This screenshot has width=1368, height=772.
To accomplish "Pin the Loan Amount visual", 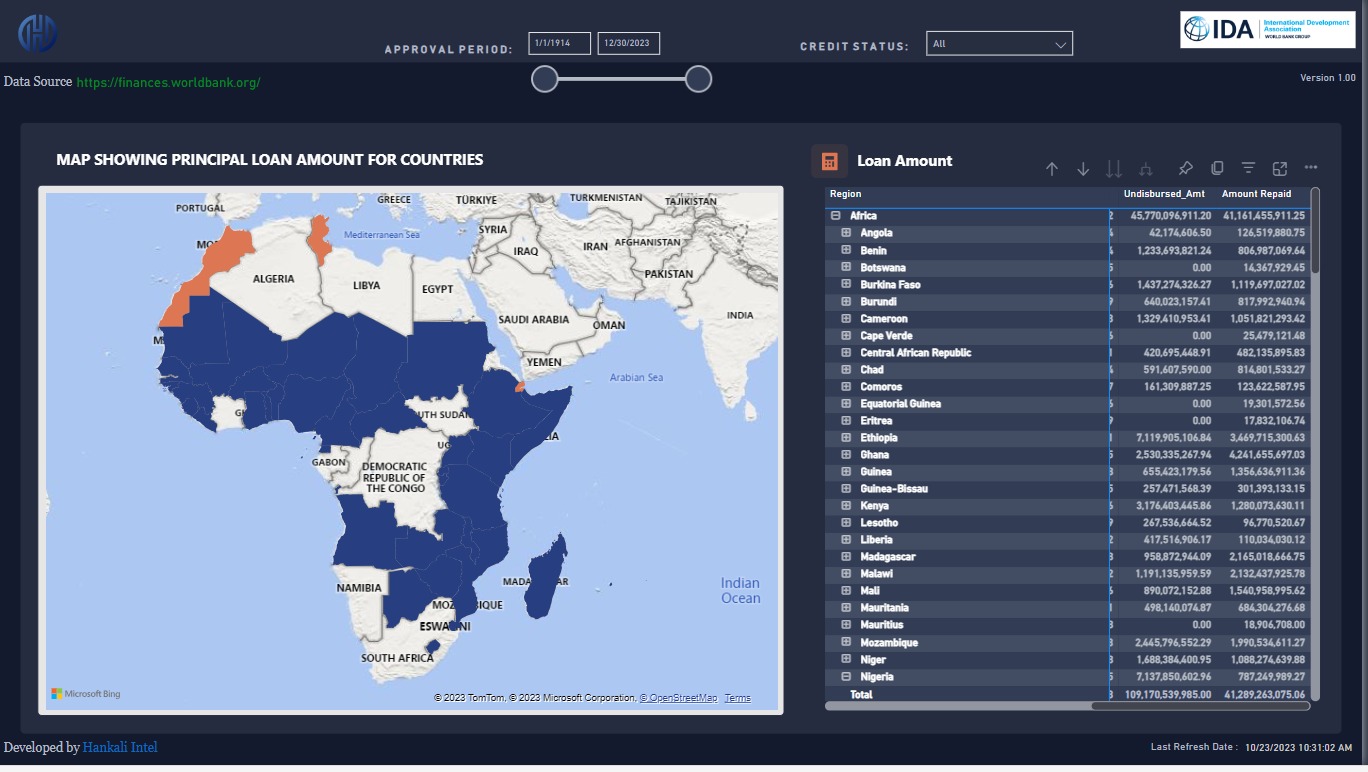I will tap(1186, 168).
